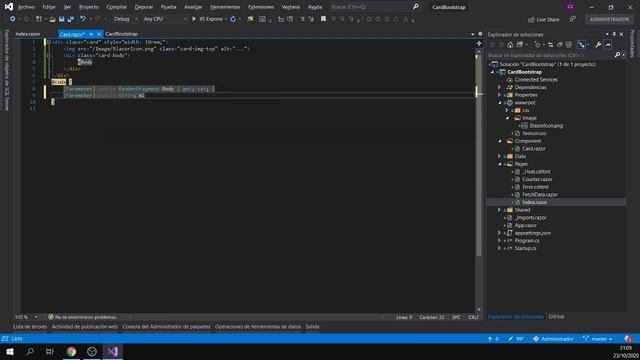Click the Home icon in Solution Explorer
The image size is (640, 360).
pos(510,45)
